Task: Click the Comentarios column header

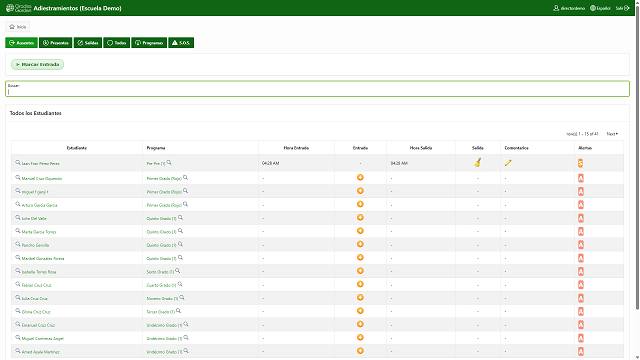Action: (x=516, y=148)
